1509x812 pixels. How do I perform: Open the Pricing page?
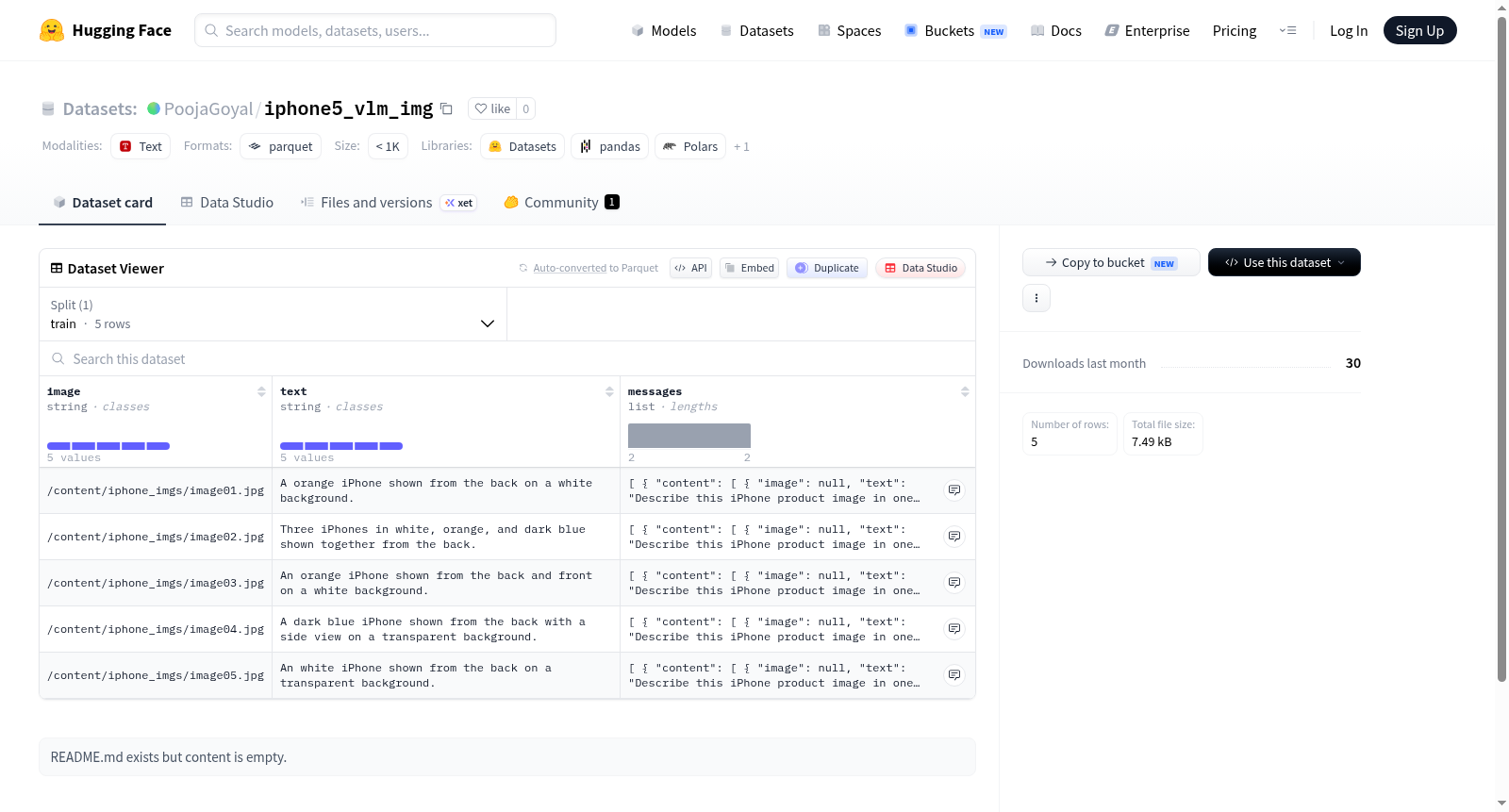[x=1235, y=30]
